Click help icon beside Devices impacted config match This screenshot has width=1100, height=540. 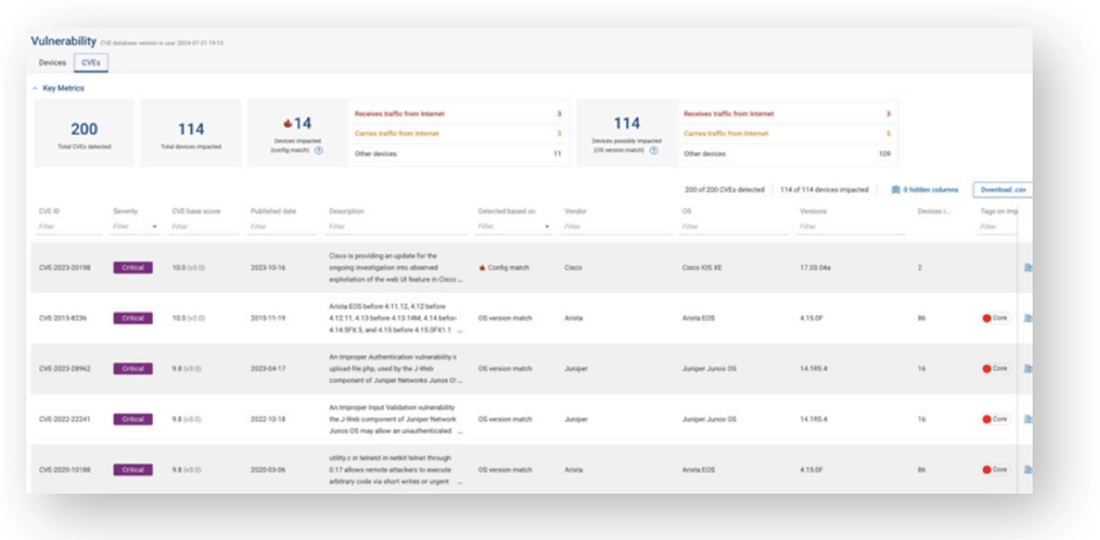pyautogui.click(x=319, y=151)
